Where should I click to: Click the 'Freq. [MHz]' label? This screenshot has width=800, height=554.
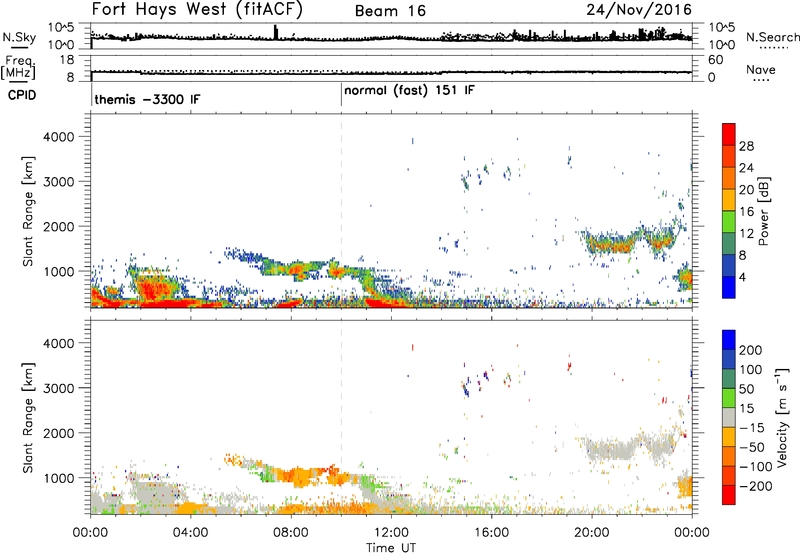click(x=19, y=67)
